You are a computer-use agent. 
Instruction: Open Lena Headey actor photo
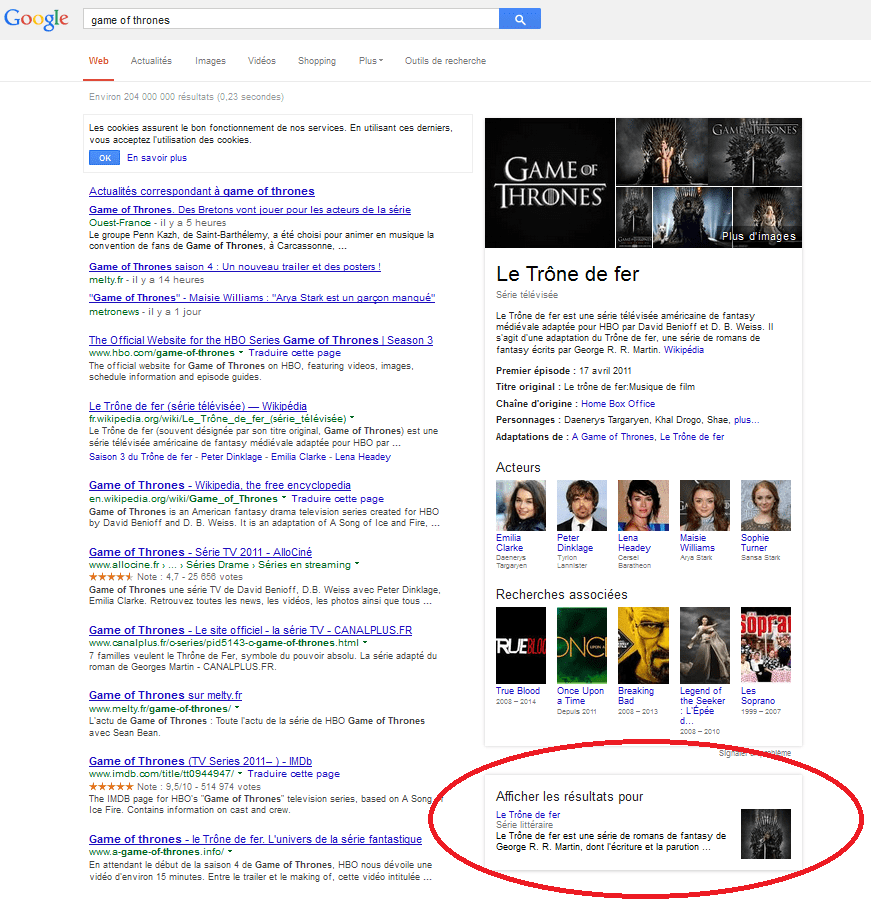pos(643,505)
